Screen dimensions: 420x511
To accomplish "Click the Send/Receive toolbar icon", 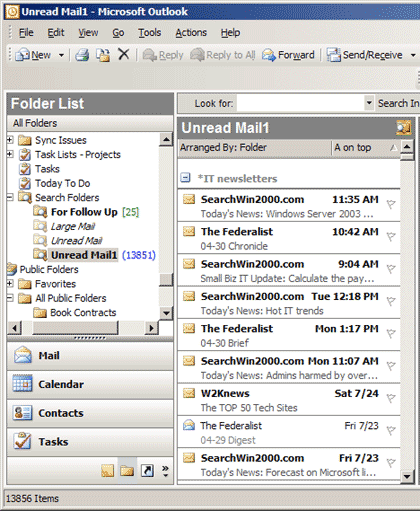I will pos(333,55).
